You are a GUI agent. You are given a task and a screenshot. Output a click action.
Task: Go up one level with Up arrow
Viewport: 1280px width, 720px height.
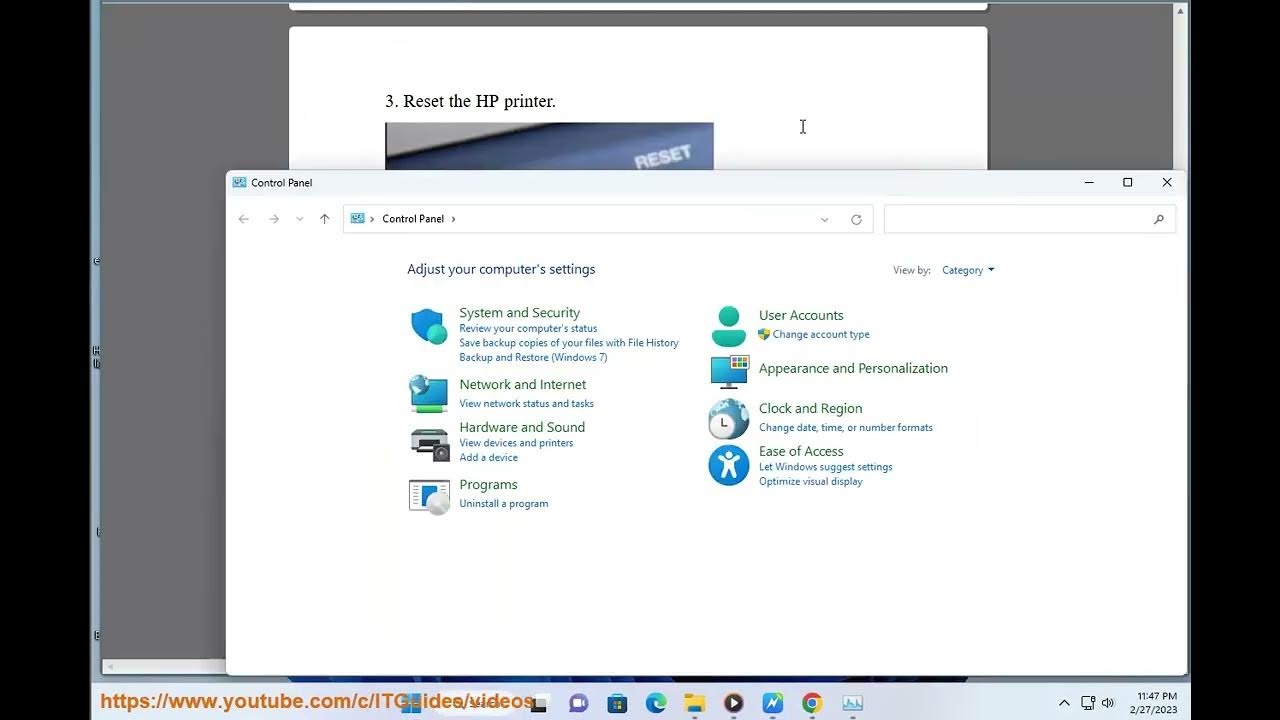(324, 219)
